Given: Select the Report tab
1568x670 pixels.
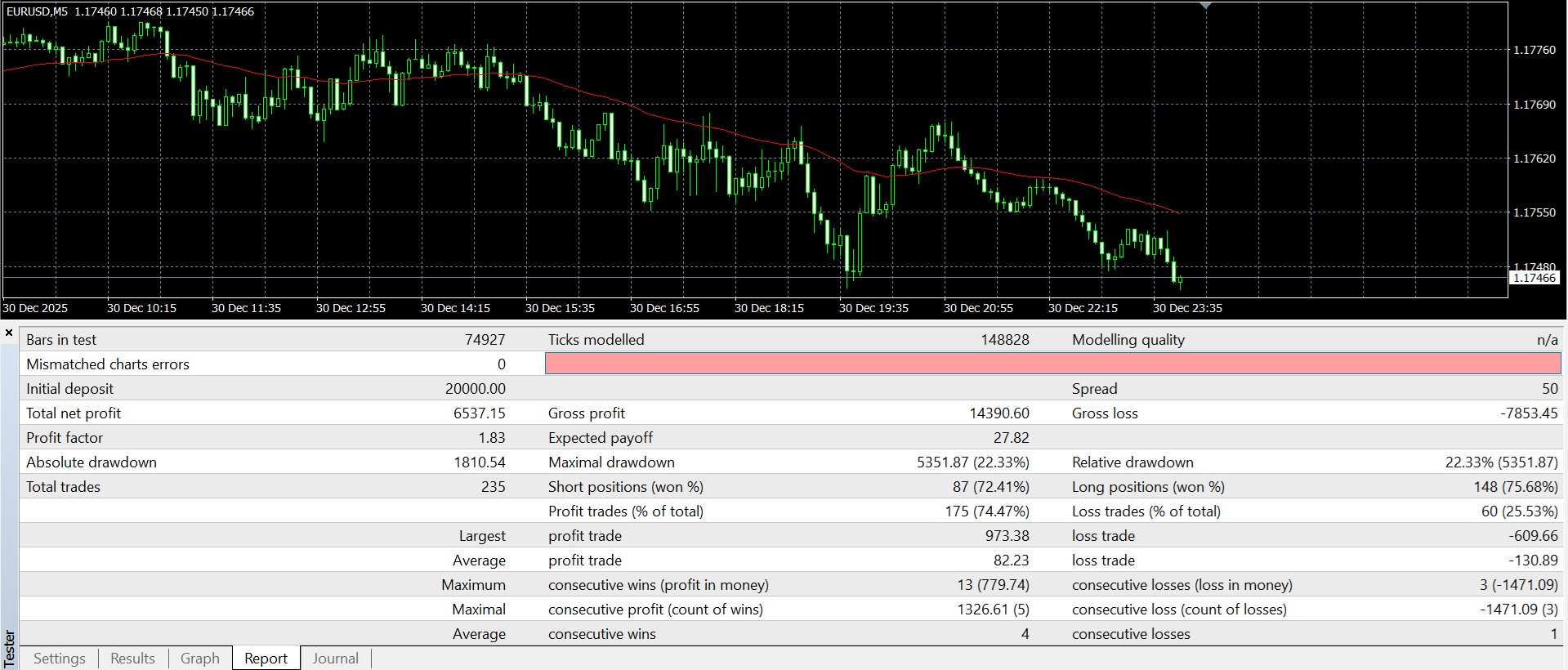Looking at the screenshot, I should 266,659.
